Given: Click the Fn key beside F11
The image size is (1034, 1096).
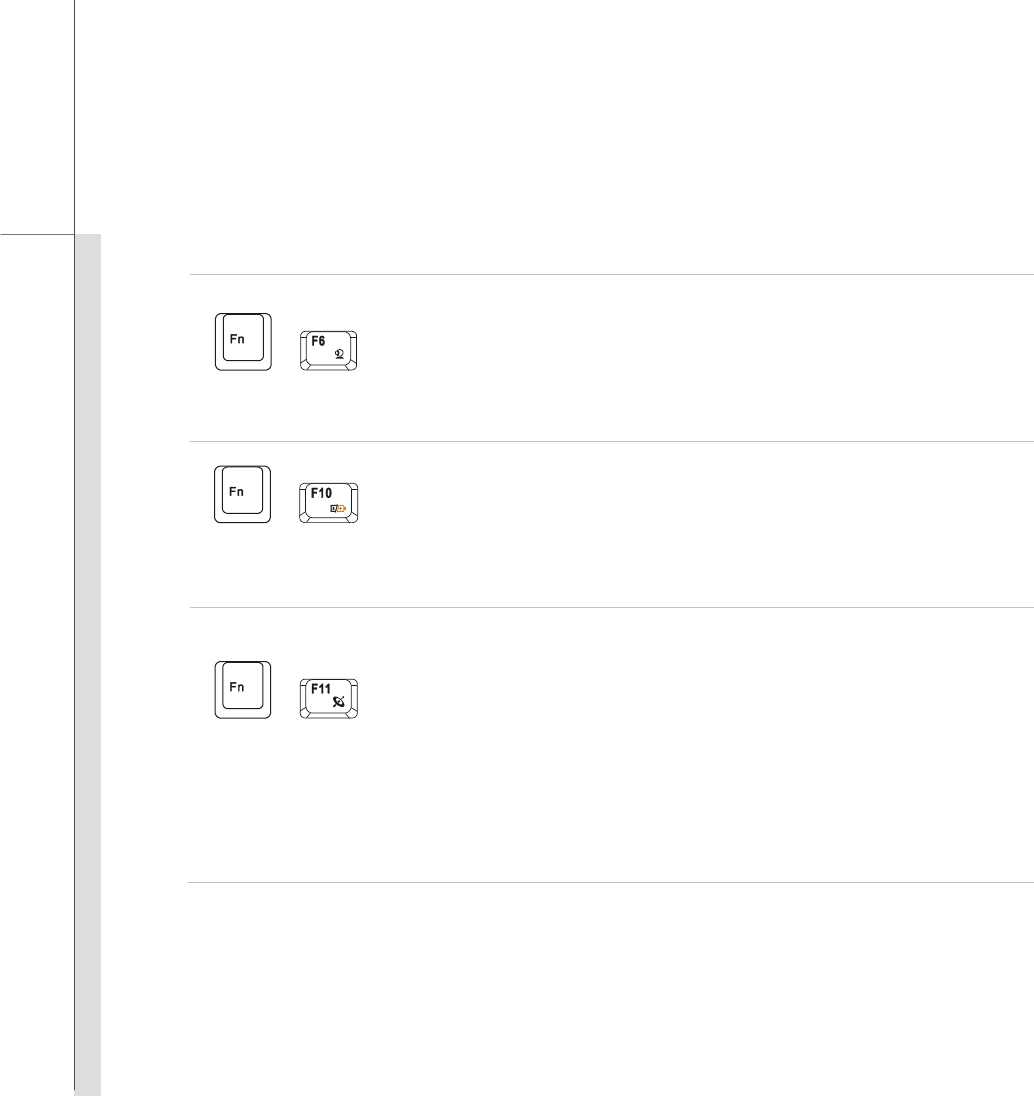Looking at the screenshot, I should click(243, 690).
